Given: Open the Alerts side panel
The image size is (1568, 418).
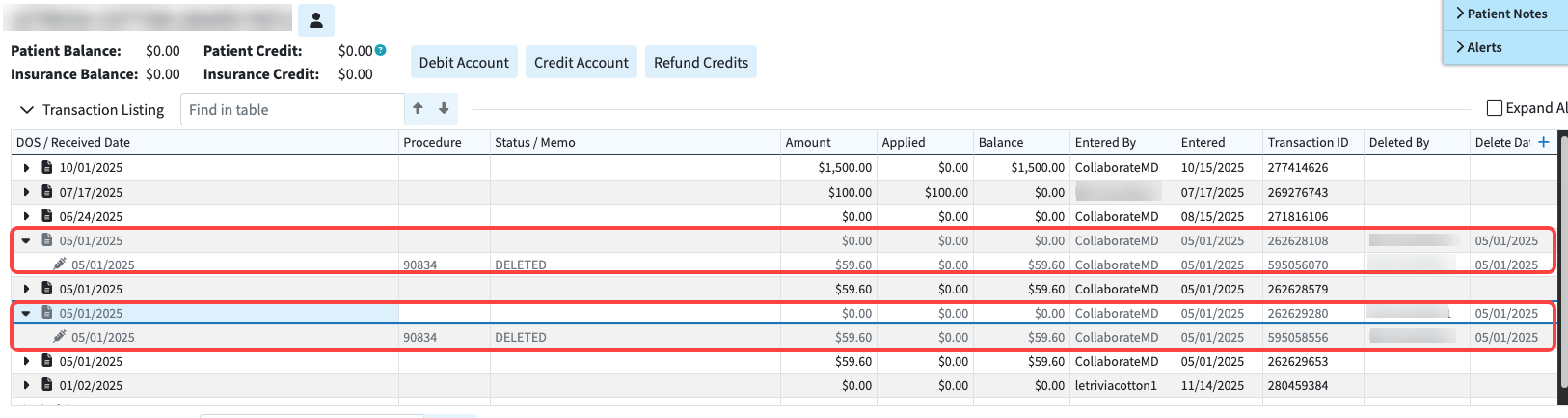Looking at the screenshot, I should [1483, 47].
